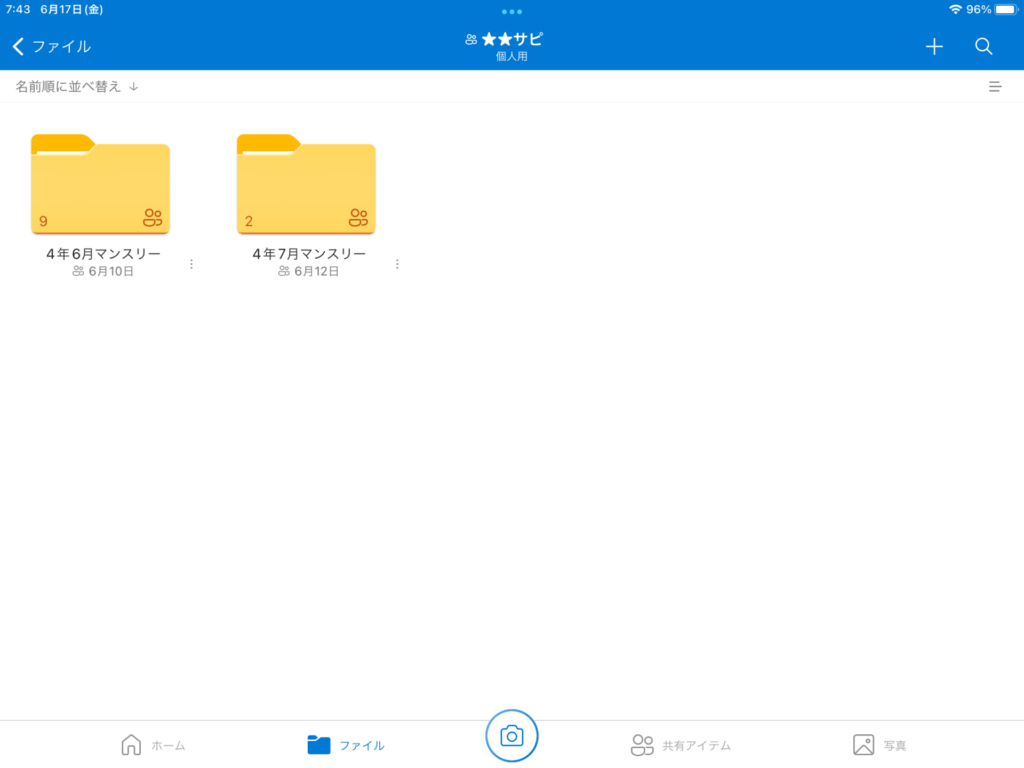This screenshot has height=768, width=1024.
Task: Tap the shared people icon on 4年6月マンスリー folder
Action: (152, 217)
